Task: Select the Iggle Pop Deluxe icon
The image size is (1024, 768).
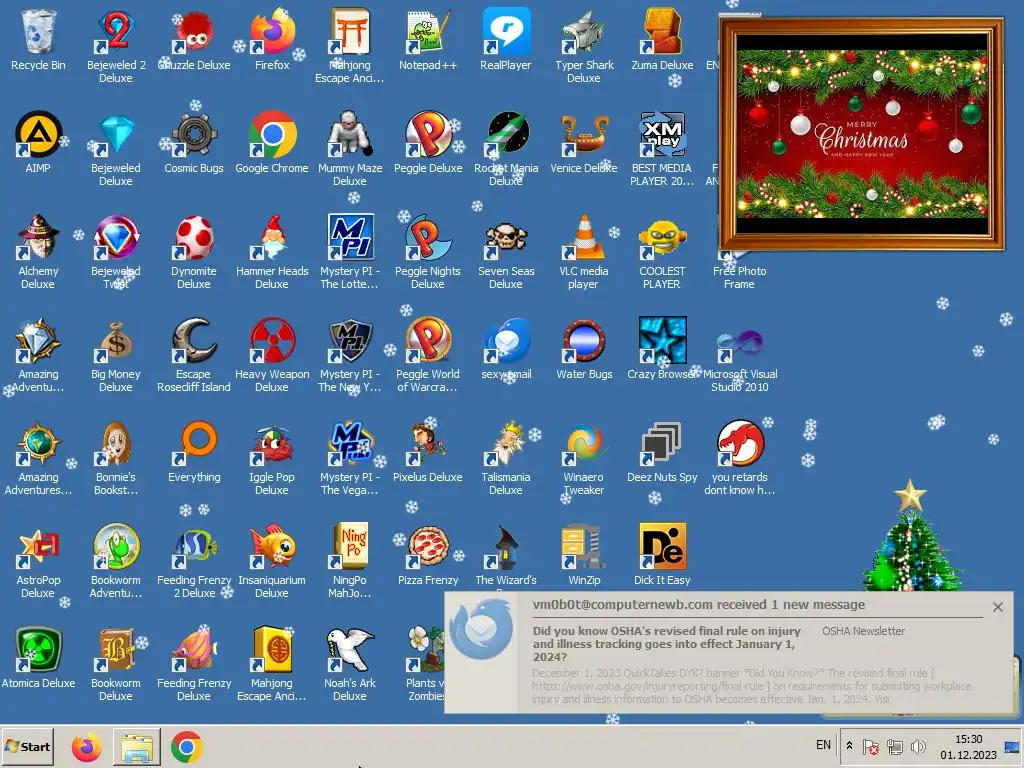Action: 272,444
